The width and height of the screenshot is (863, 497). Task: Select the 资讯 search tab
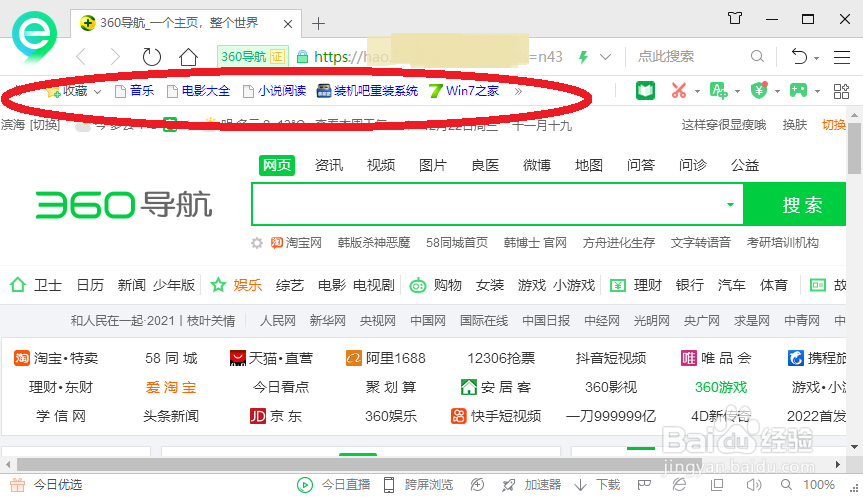point(329,165)
